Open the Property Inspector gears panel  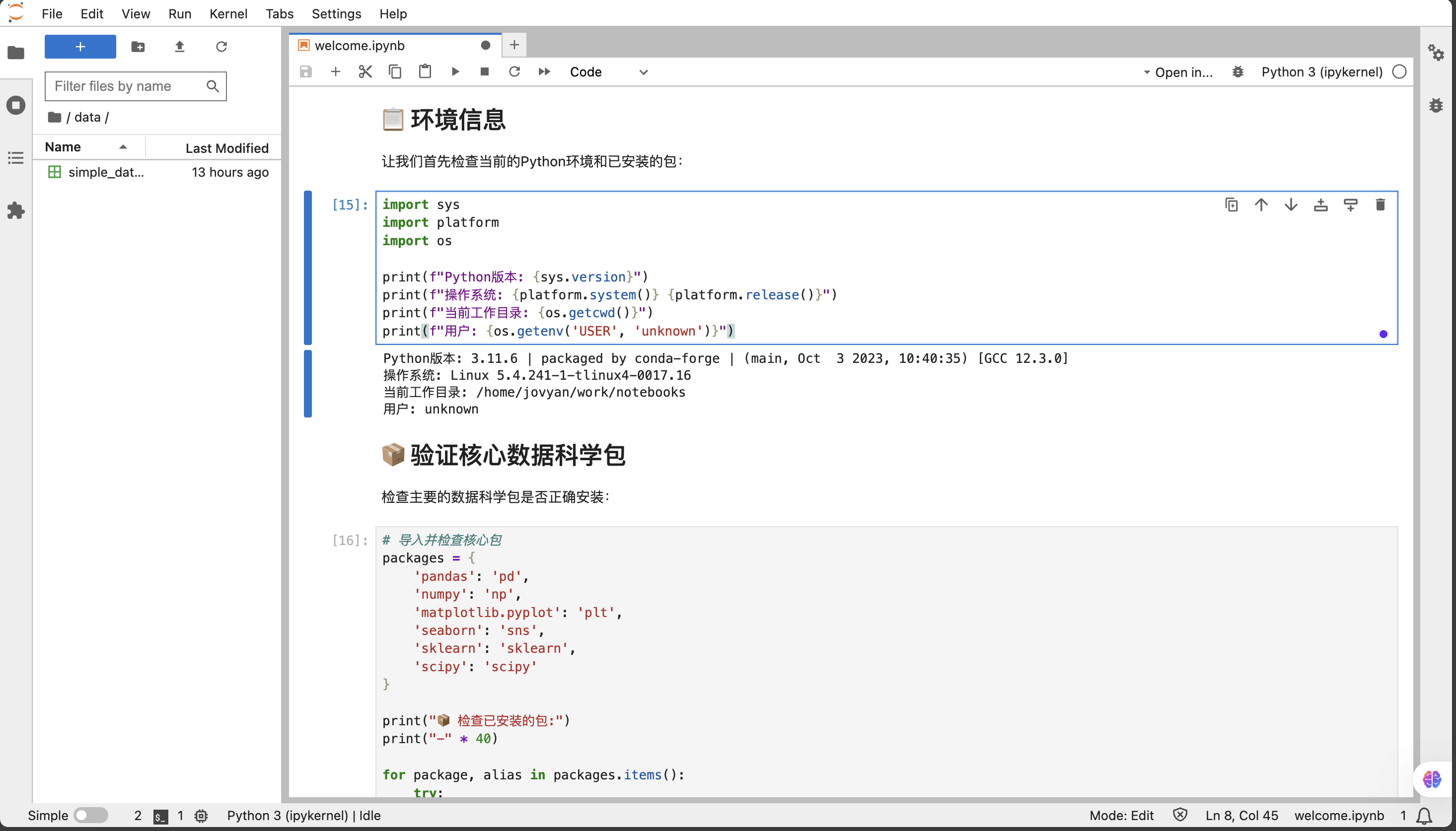point(1436,53)
